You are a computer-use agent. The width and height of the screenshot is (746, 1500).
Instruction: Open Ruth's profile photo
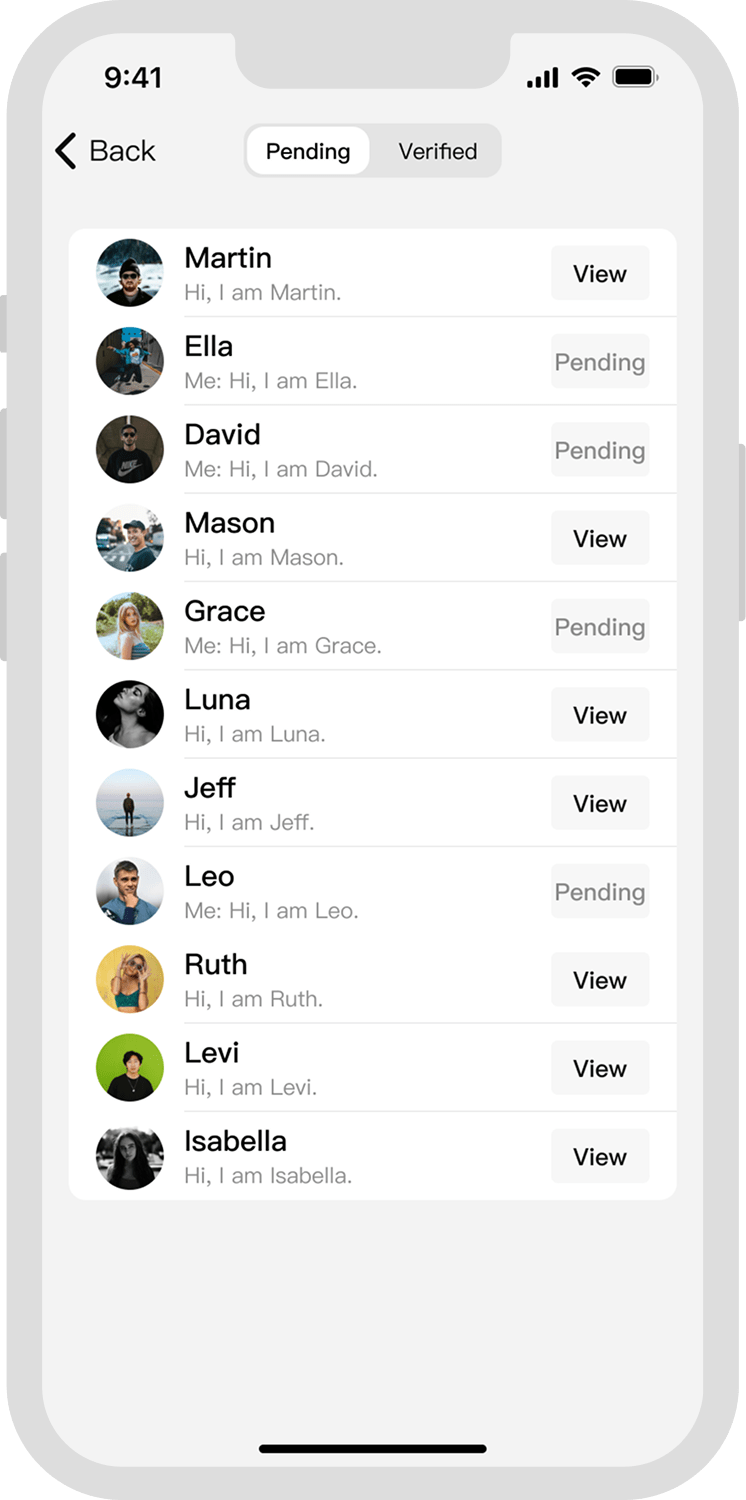[x=129, y=980]
